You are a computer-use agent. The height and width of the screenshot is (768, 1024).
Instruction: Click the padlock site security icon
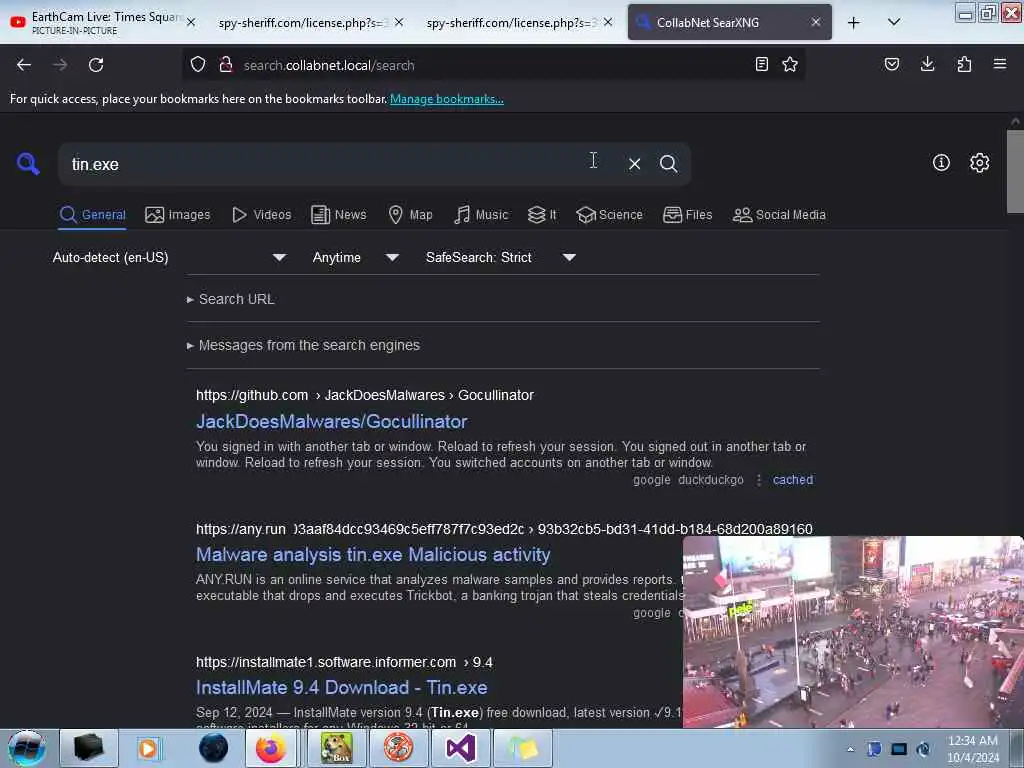pyautogui.click(x=226, y=65)
